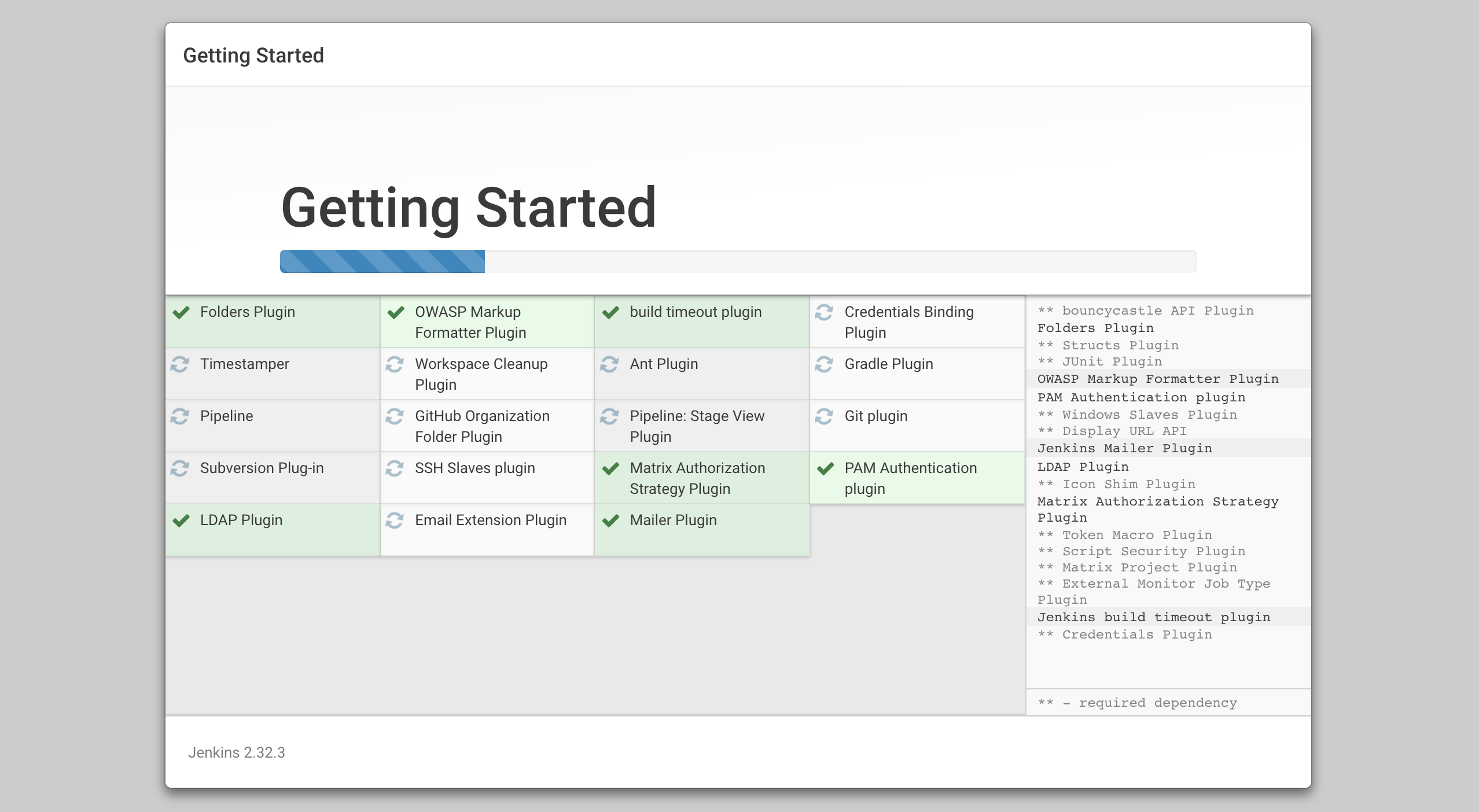The height and width of the screenshot is (812, 1479).
Task: Click the sync icon beside Gradle Plugin
Action: pos(824,364)
